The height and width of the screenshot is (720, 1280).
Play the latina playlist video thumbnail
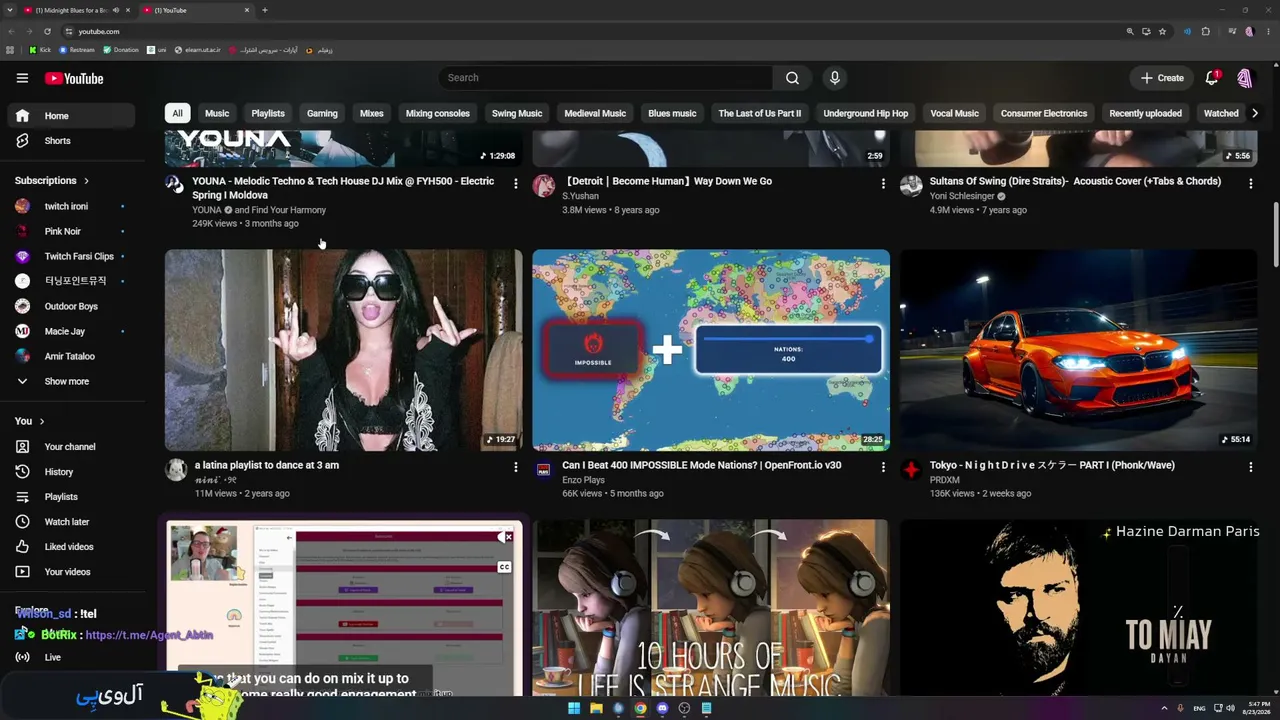(x=343, y=350)
